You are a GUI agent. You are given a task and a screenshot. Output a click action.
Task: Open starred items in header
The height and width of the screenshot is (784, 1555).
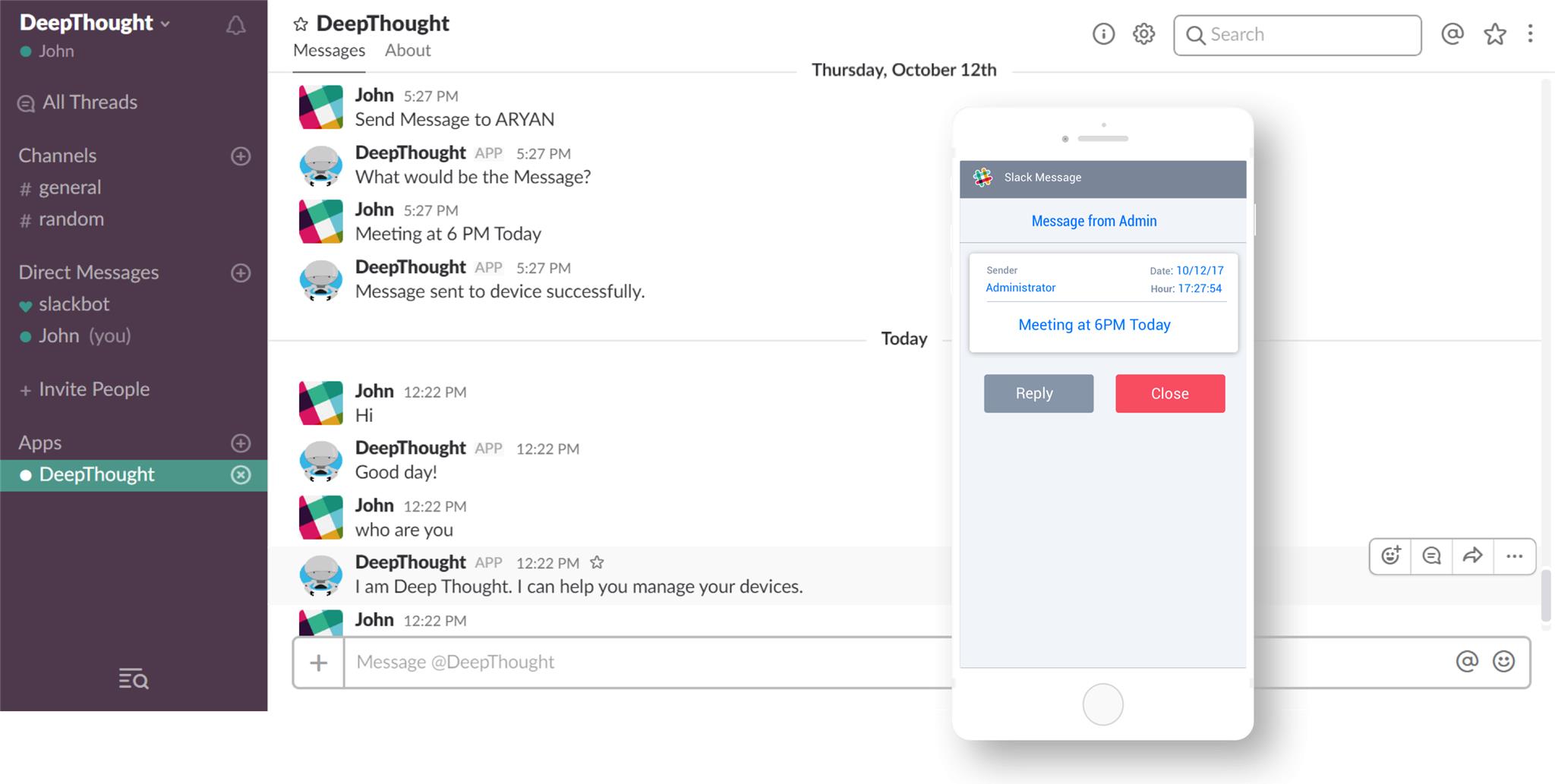(x=1495, y=34)
